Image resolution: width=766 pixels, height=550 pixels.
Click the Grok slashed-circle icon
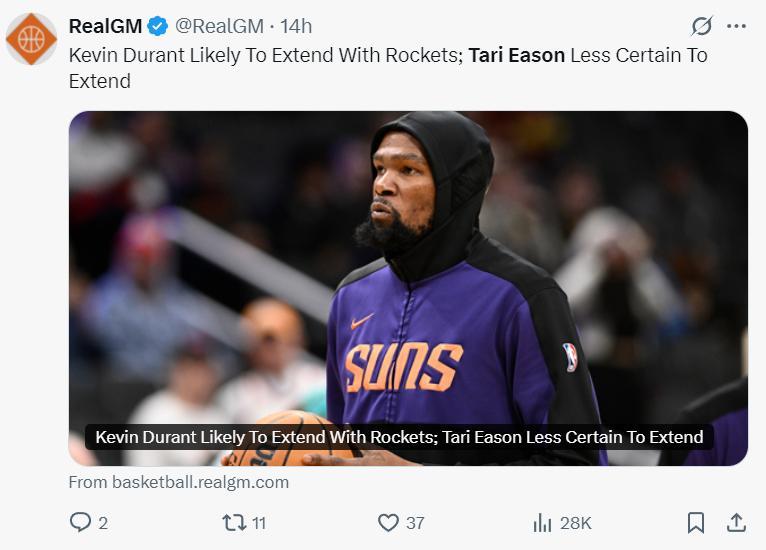tap(702, 26)
